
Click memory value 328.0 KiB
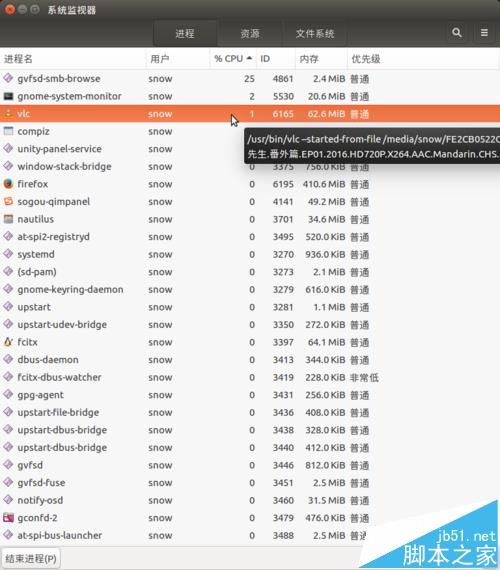[x=325, y=430]
